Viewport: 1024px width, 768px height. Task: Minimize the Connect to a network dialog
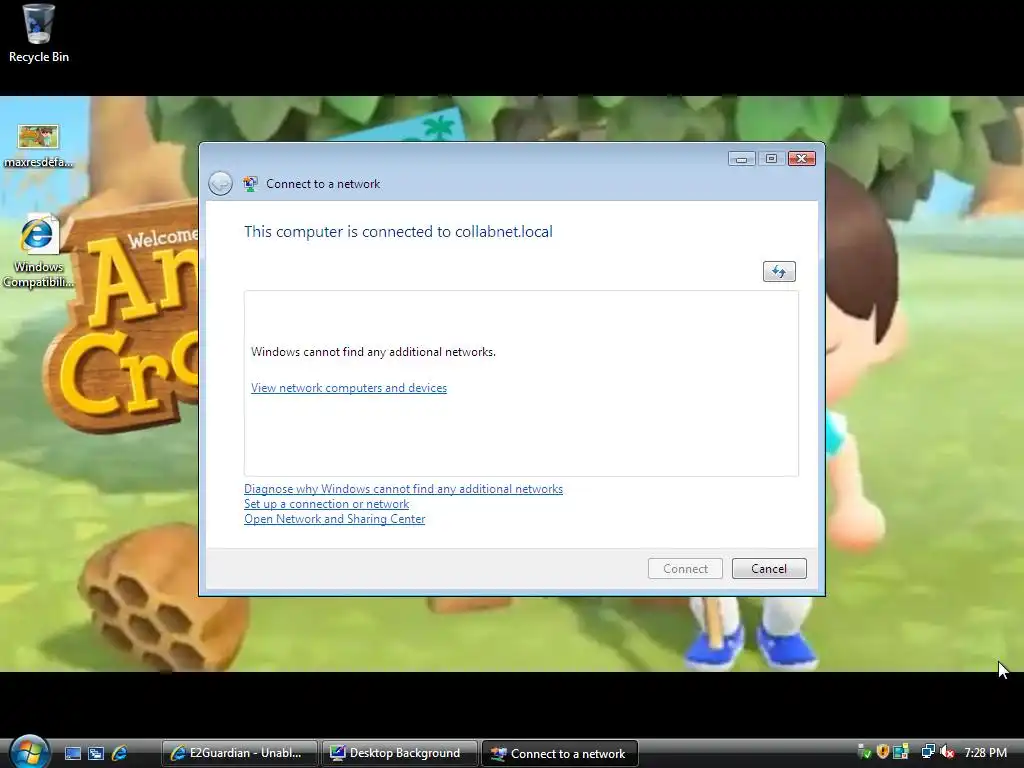tap(742, 159)
